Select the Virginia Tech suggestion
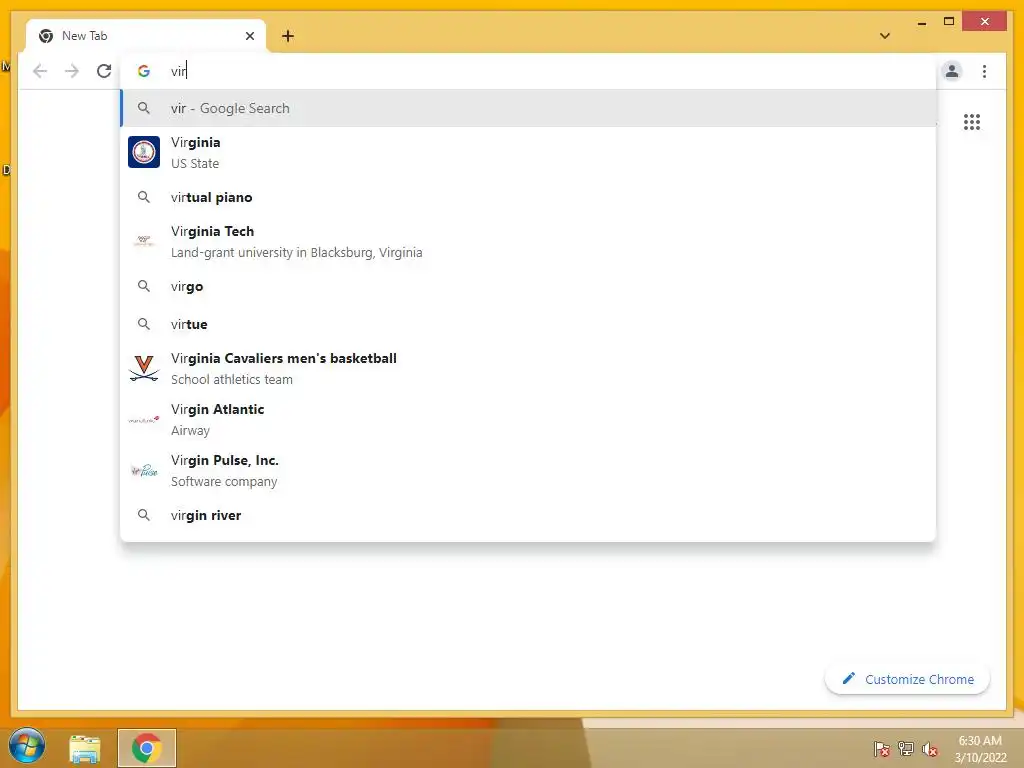This screenshot has width=1024, height=768. [x=528, y=242]
